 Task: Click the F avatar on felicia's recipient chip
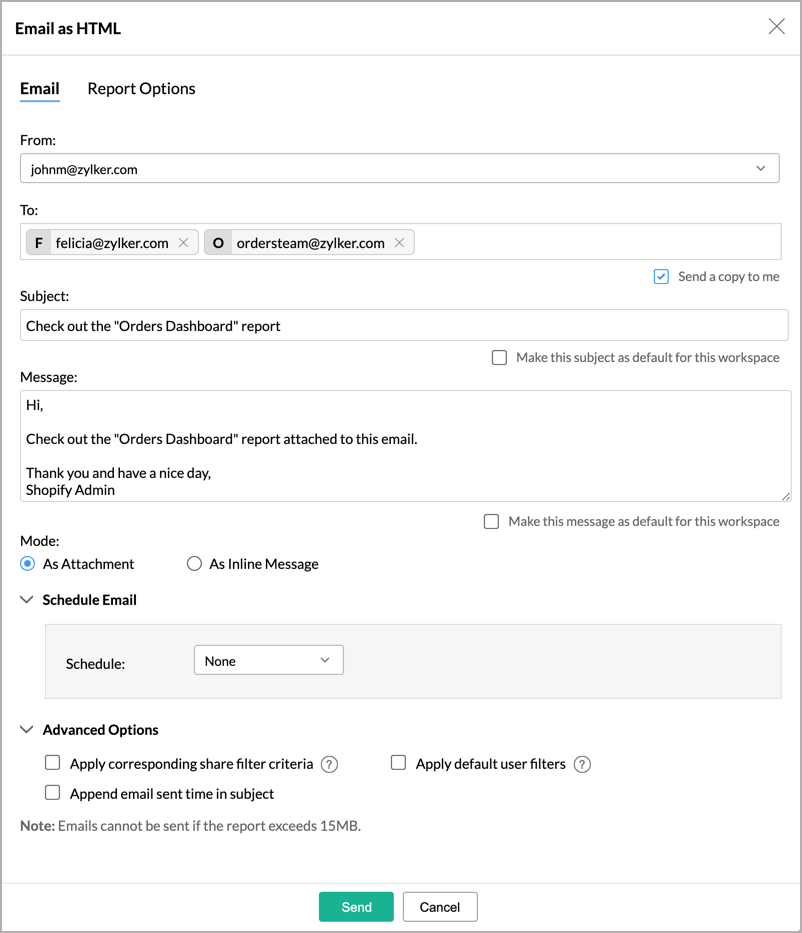(38, 242)
